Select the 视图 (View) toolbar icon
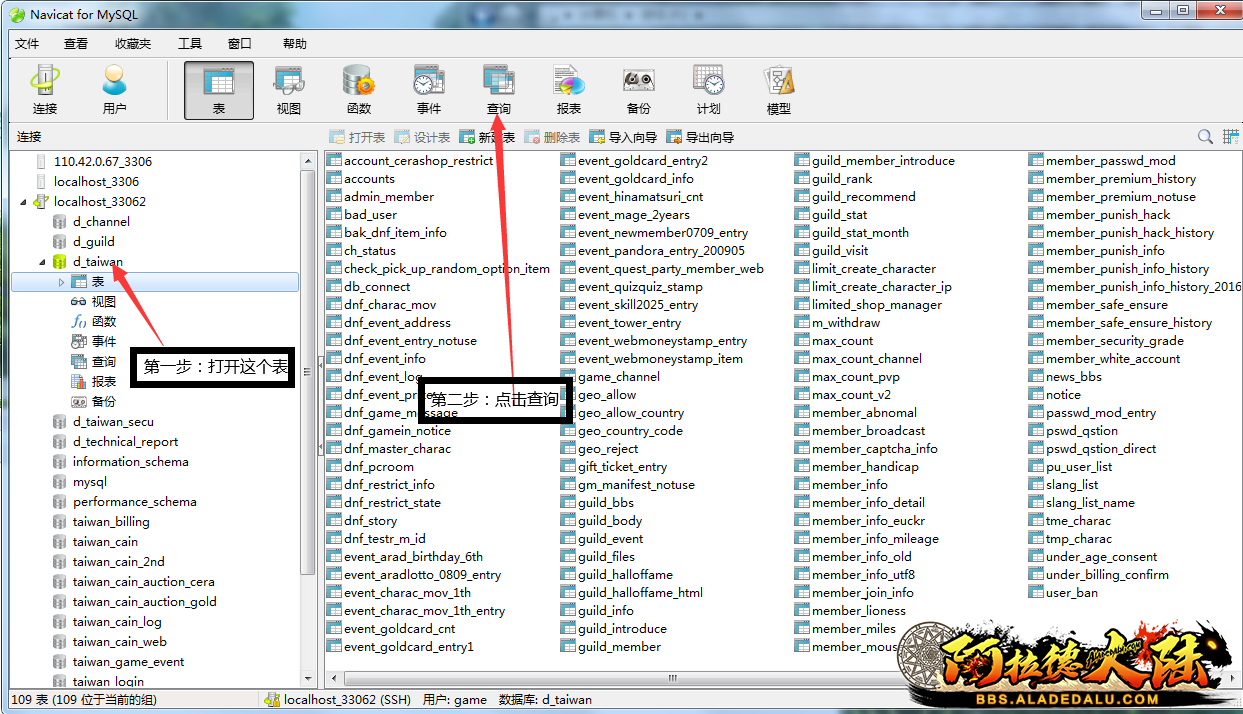This screenshot has width=1243, height=714. tap(288, 90)
